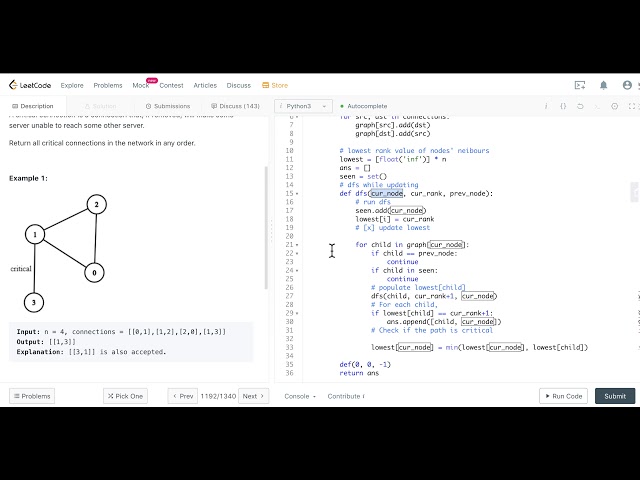Open the notifications bell
This screenshot has width=640, height=480.
tap(603, 85)
